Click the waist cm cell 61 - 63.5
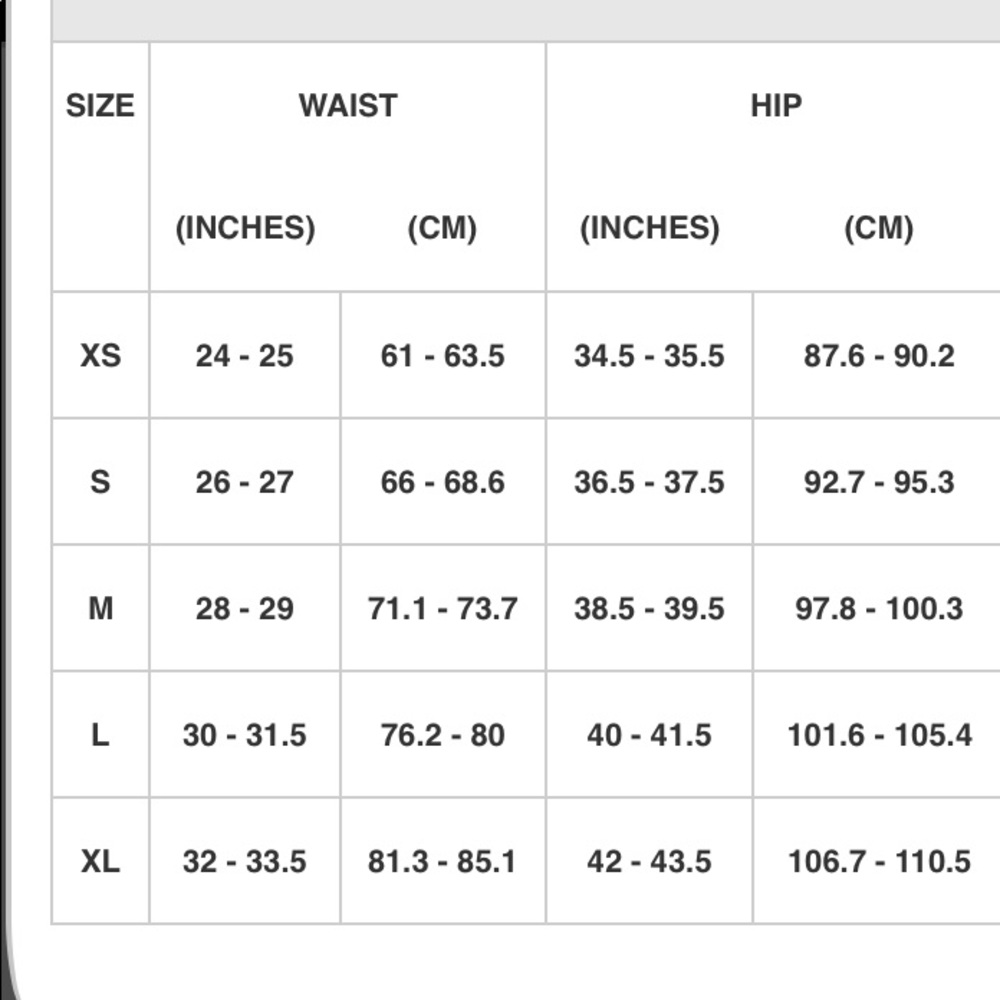 click(442, 356)
